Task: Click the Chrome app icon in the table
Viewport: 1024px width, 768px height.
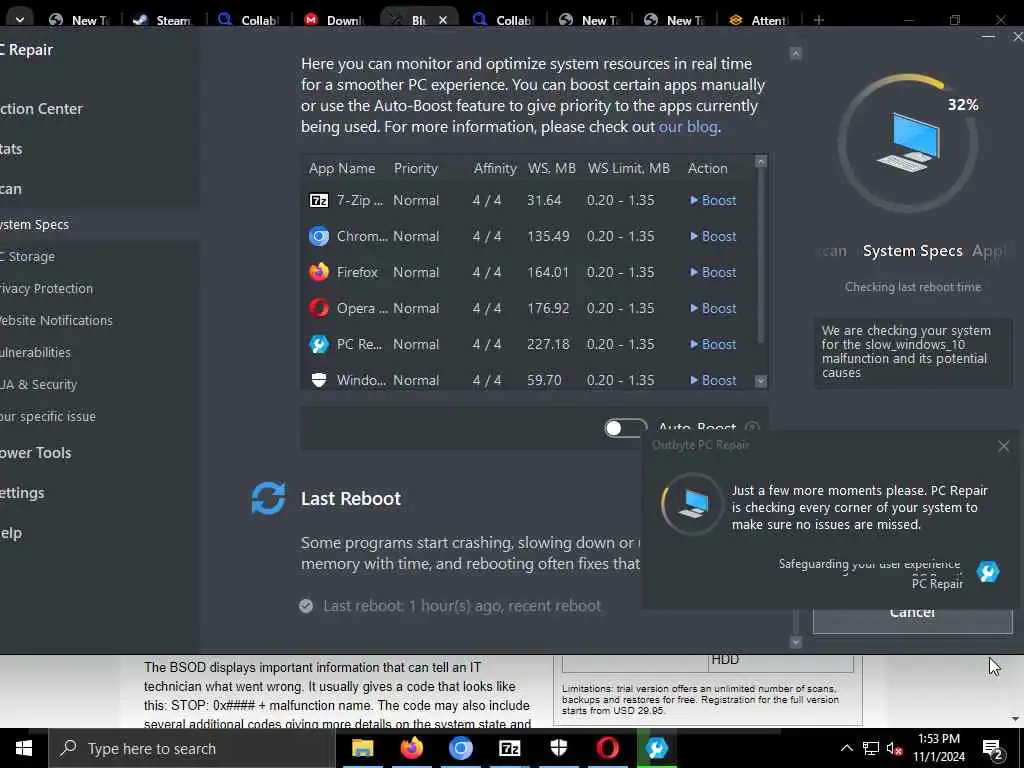Action: (x=319, y=236)
